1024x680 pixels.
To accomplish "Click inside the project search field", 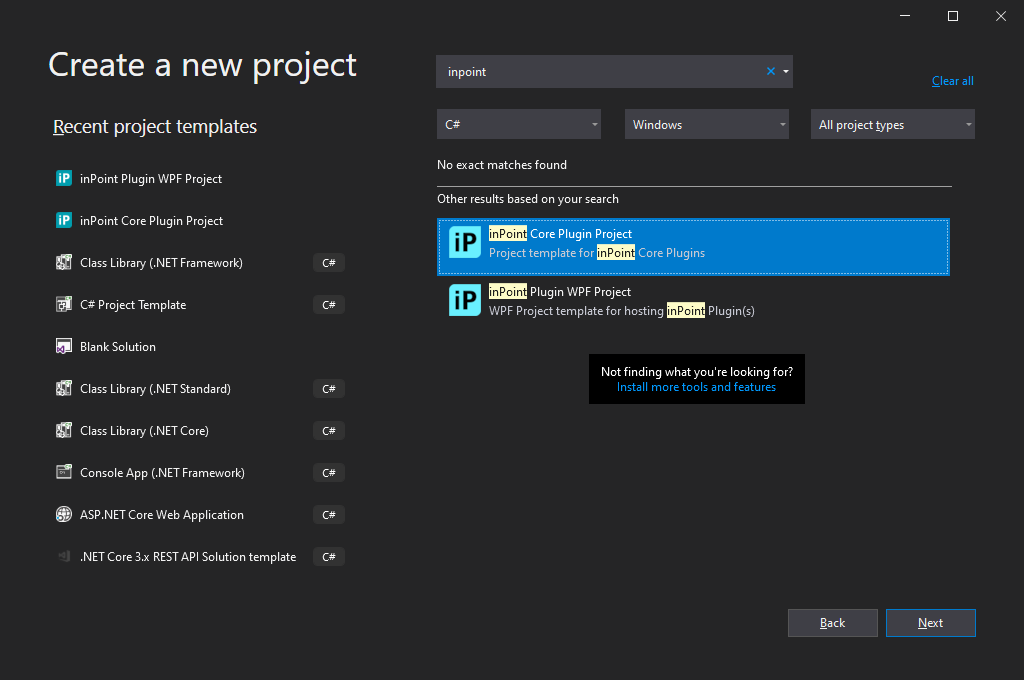I will pos(600,71).
